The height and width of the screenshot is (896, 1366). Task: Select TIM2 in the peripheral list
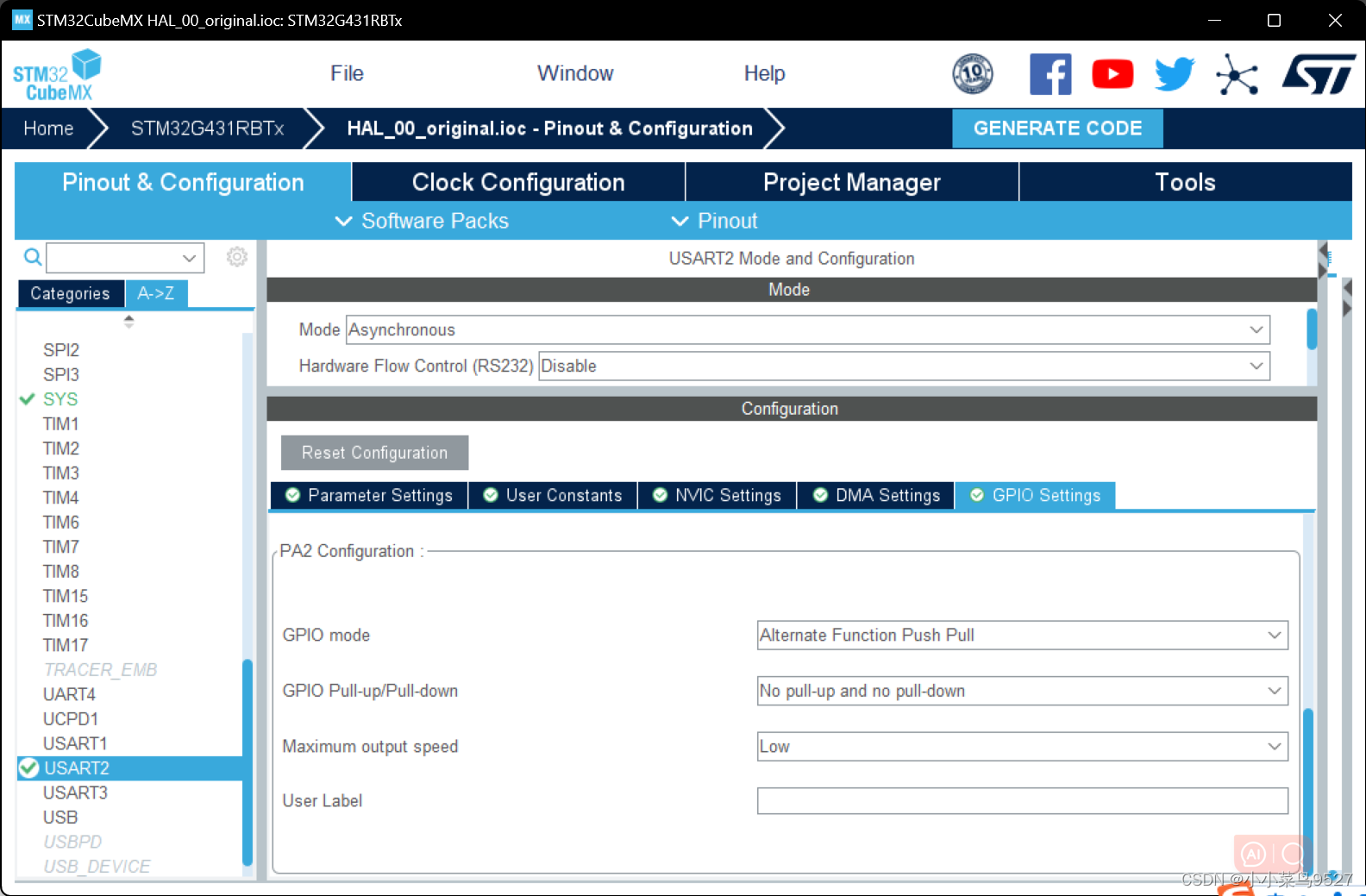click(x=61, y=448)
